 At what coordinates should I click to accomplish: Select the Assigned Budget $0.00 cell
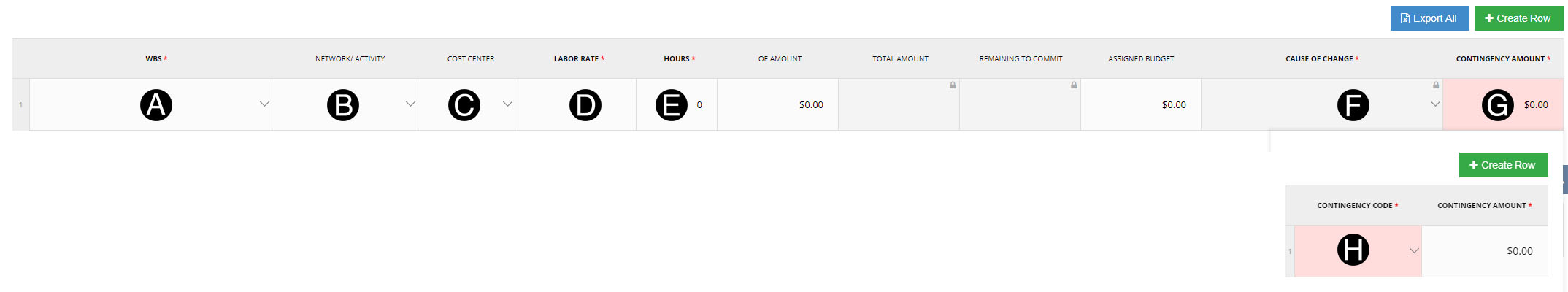[x=1141, y=105]
